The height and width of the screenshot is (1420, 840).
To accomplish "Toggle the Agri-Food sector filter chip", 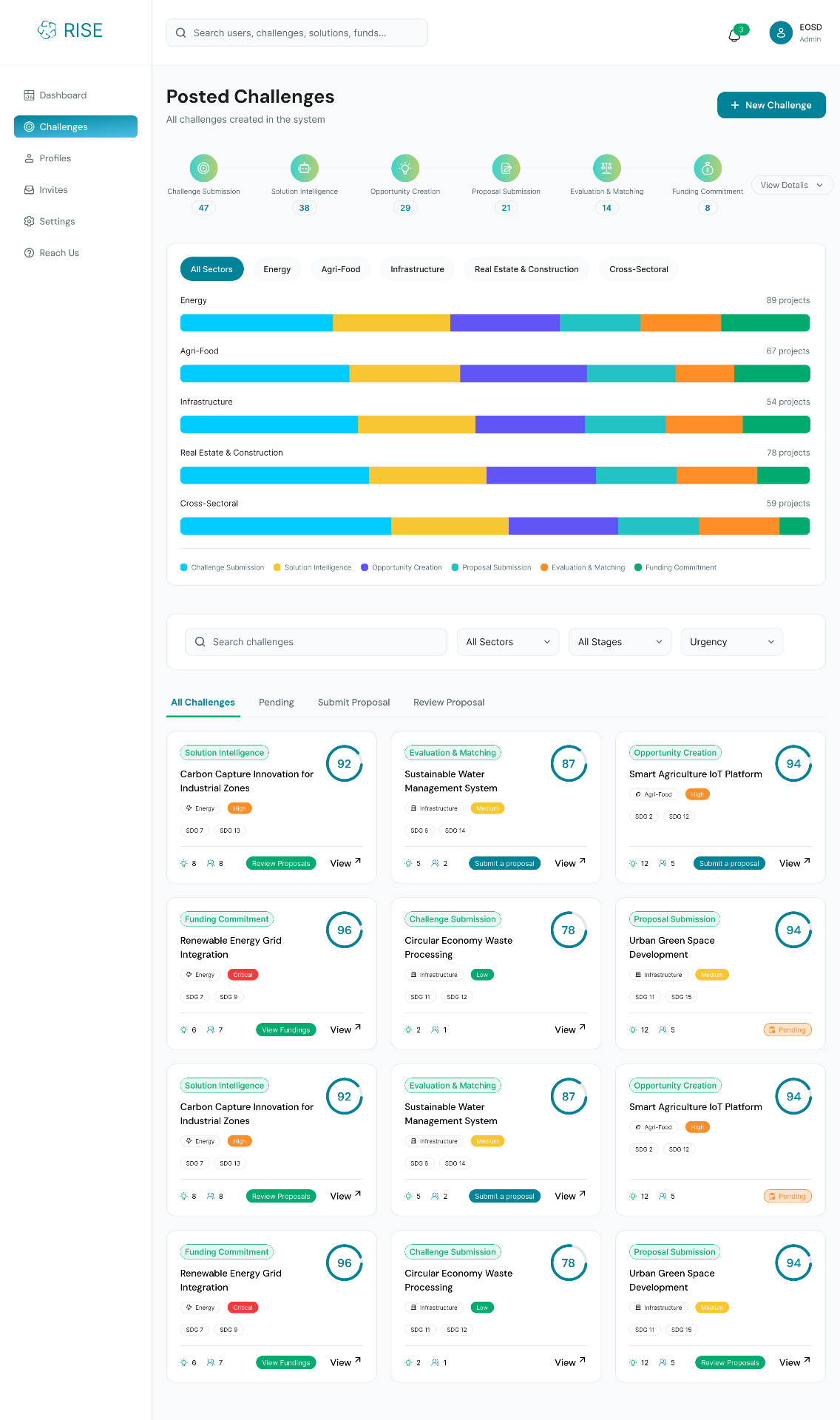I will (341, 269).
